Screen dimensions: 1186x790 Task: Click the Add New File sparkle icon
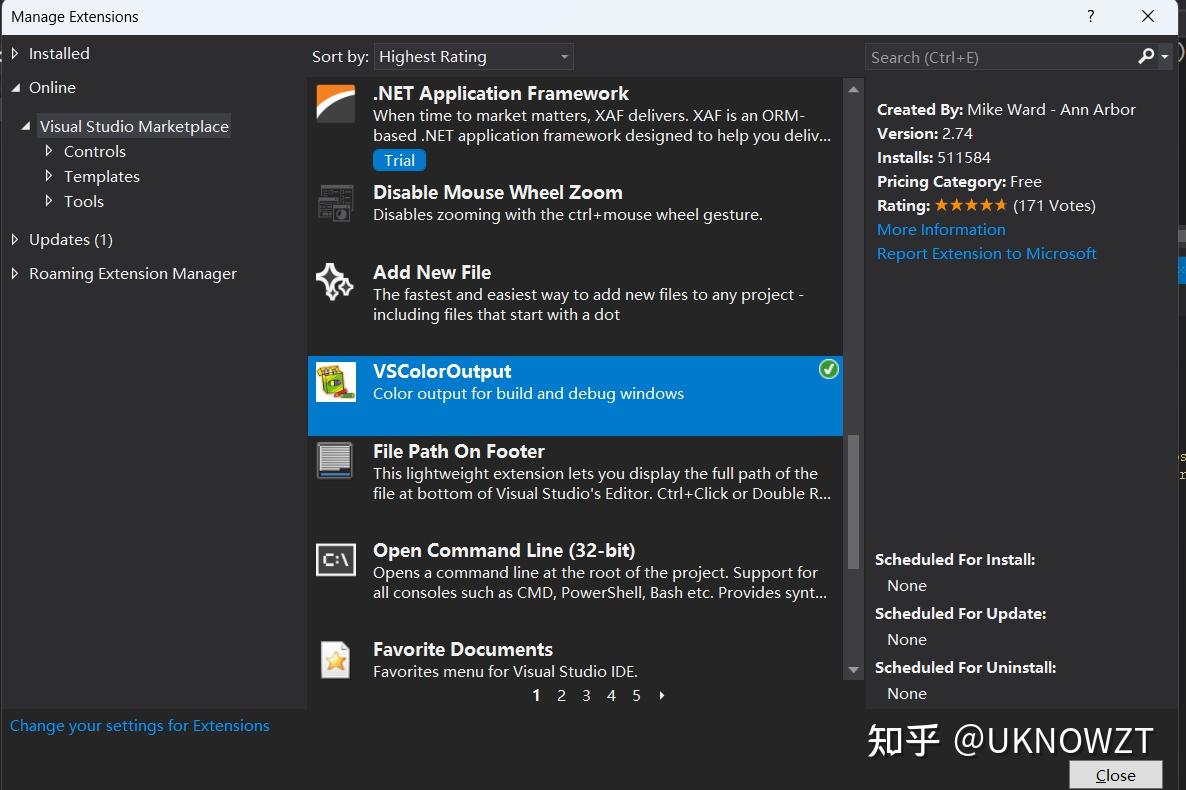pos(335,282)
